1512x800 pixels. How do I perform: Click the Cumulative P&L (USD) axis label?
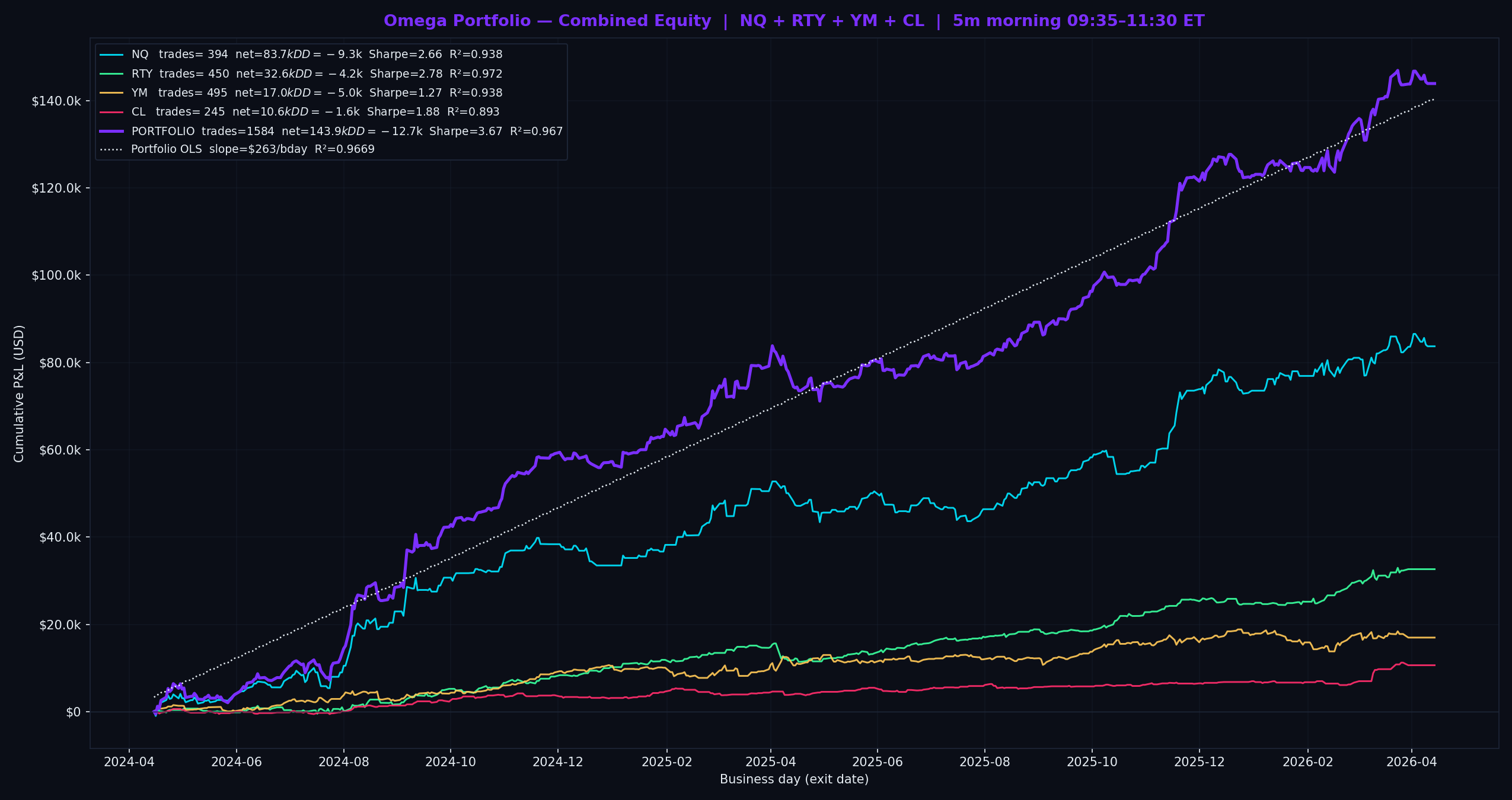point(19,393)
